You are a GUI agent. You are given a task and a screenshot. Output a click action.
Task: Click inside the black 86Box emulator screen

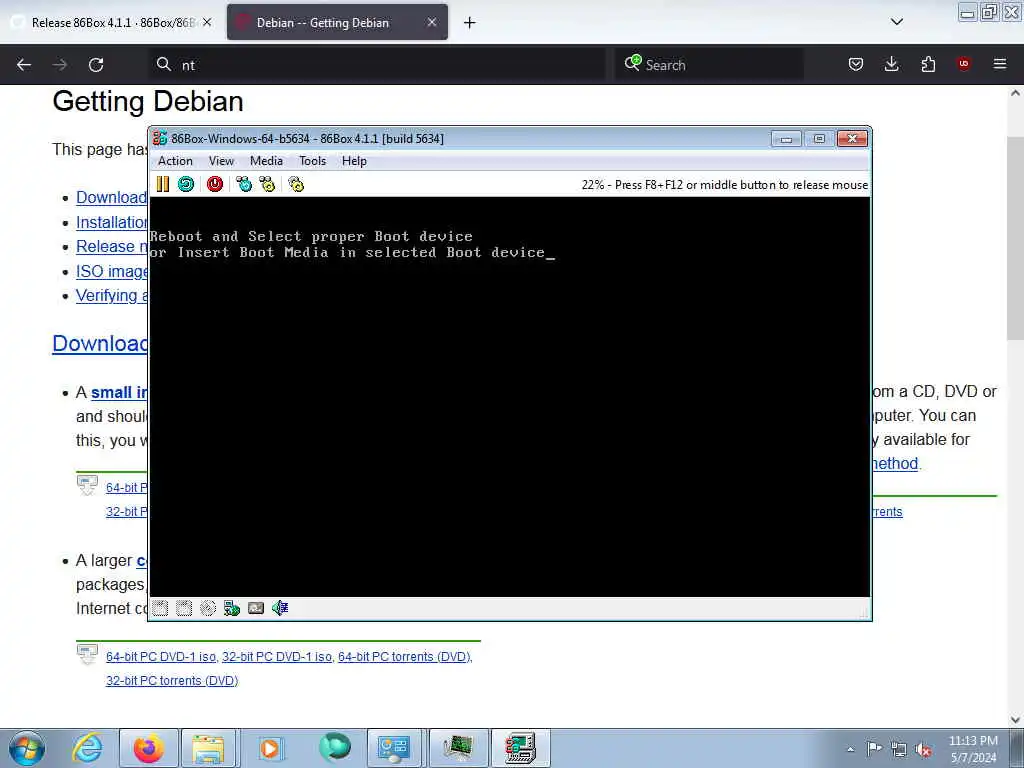click(x=510, y=397)
